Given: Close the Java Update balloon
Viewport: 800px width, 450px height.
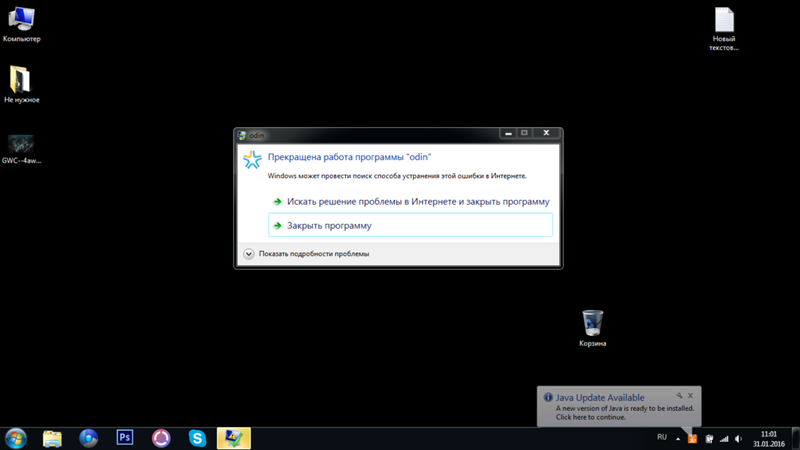Looking at the screenshot, I should coord(690,395).
